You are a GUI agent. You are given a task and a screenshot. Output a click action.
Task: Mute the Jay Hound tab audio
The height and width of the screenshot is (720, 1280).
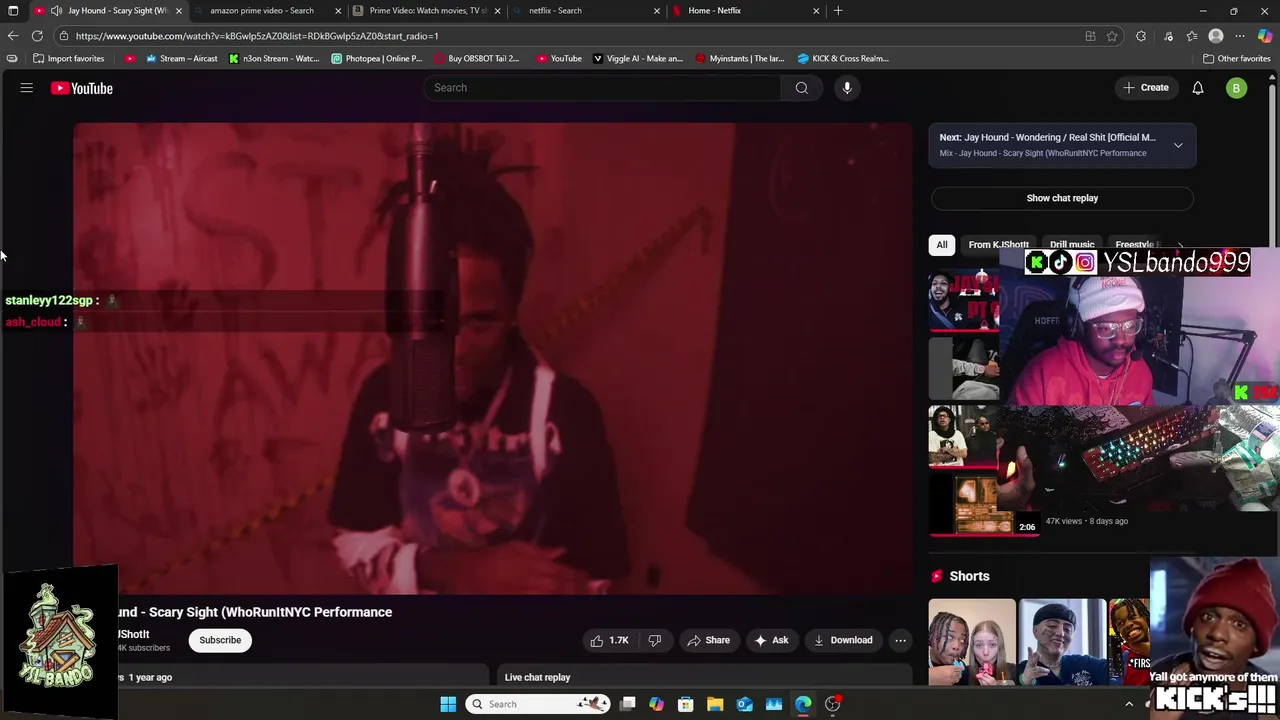56,11
